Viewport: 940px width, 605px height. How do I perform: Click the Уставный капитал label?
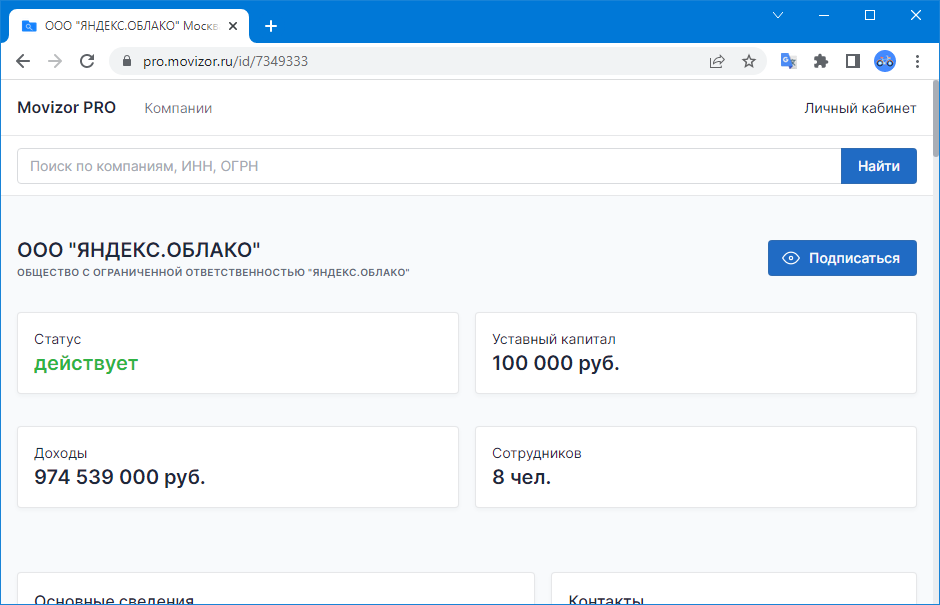pos(554,339)
